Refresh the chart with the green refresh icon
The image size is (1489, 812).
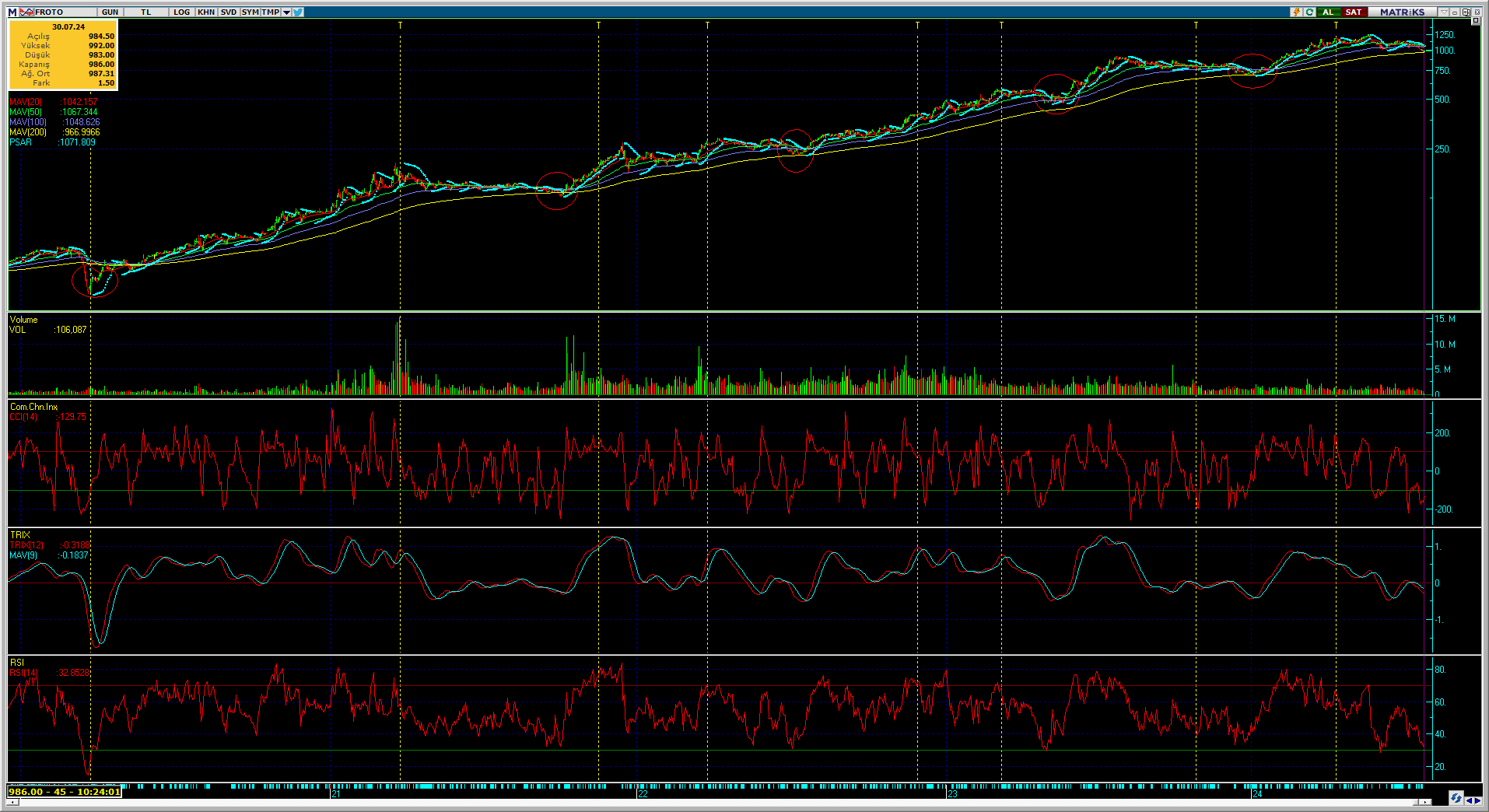[1309, 12]
